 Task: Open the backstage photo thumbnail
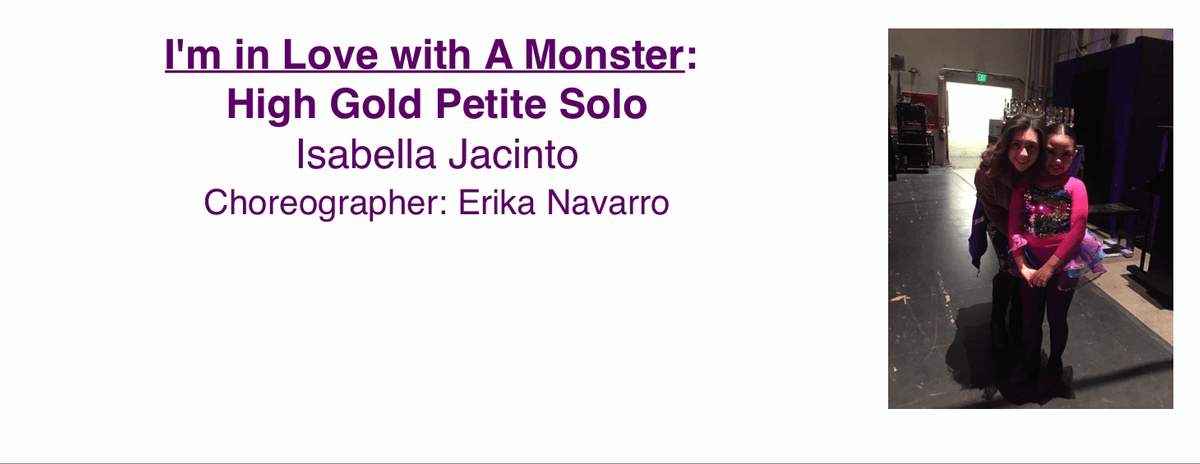(1031, 218)
